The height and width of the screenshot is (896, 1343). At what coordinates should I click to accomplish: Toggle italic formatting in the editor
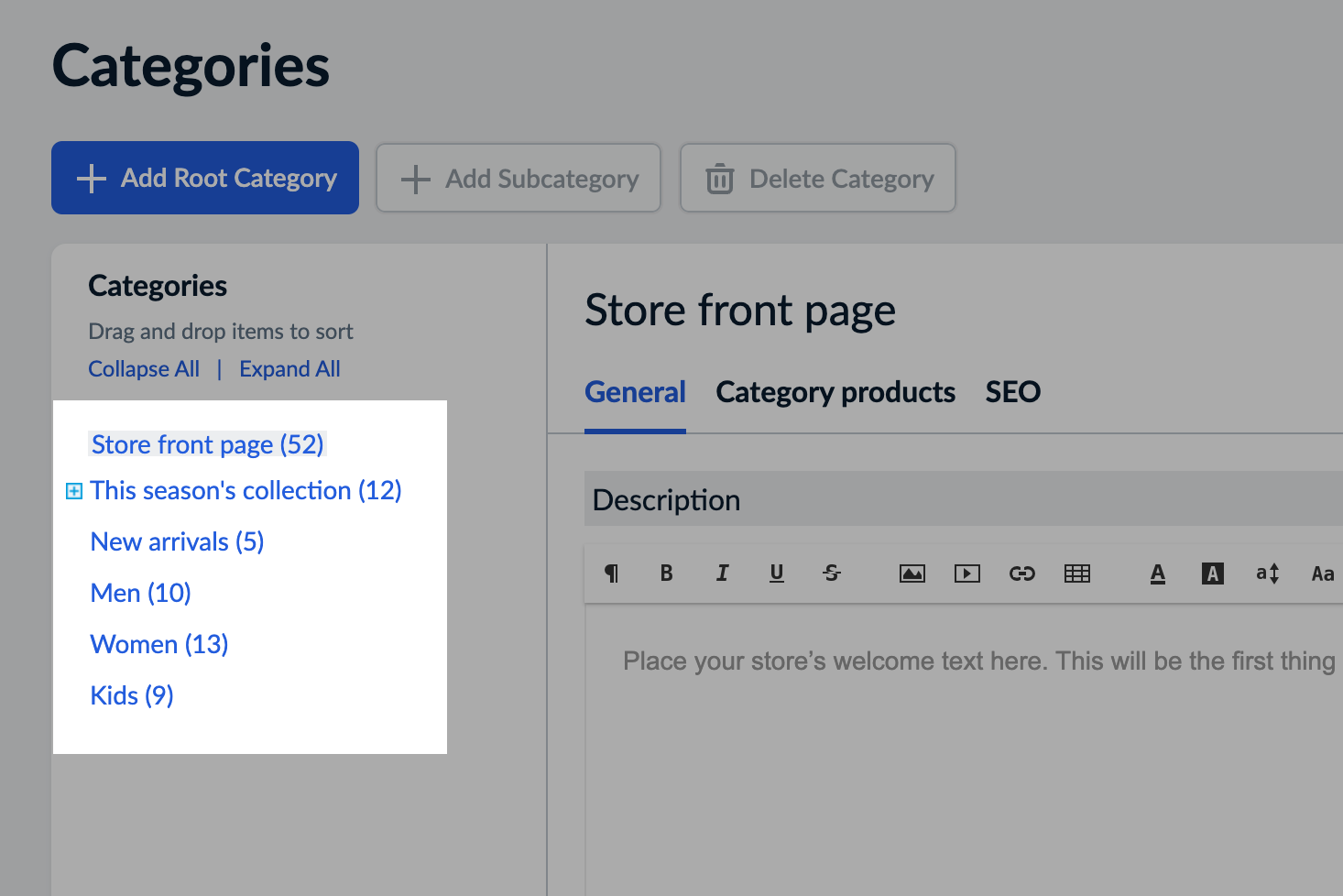point(722,573)
